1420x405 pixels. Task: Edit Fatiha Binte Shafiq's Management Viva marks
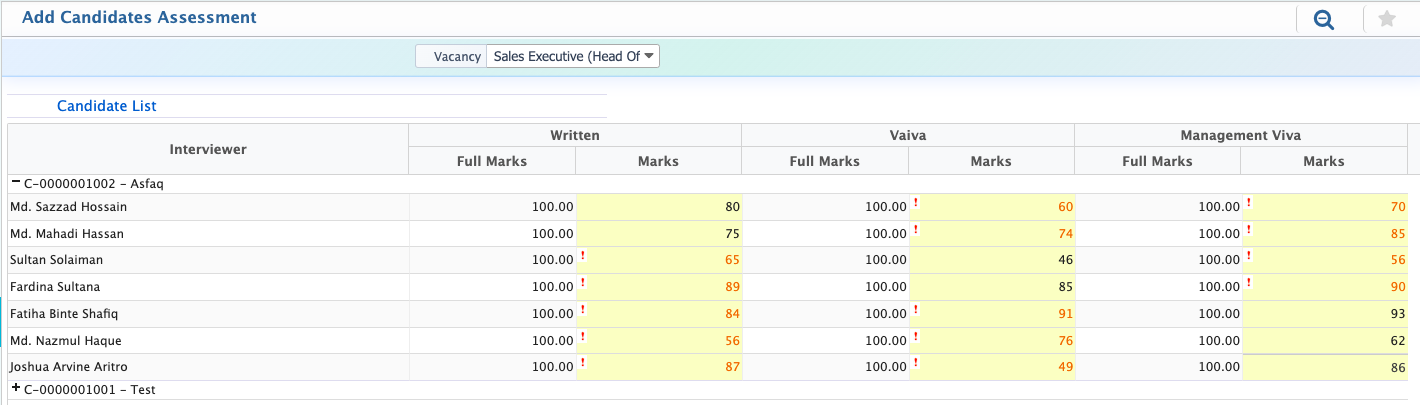tap(1324, 314)
